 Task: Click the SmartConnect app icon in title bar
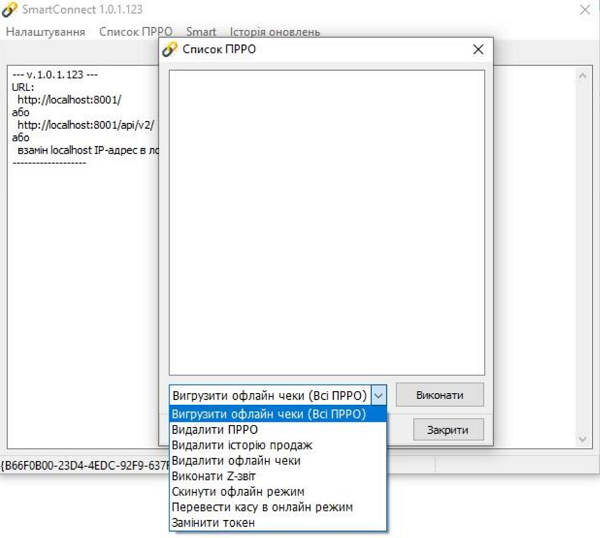[x=10, y=9]
